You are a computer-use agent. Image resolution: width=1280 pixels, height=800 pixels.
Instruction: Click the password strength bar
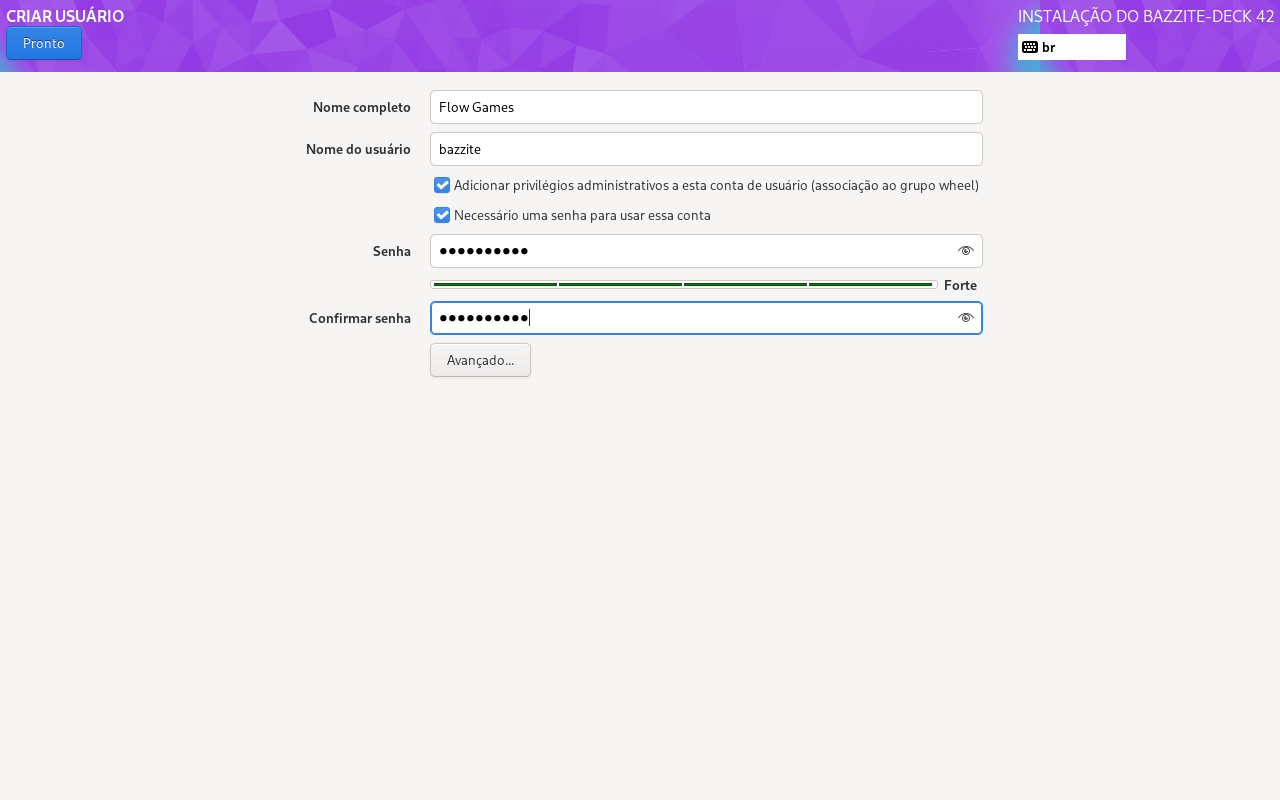(683, 285)
